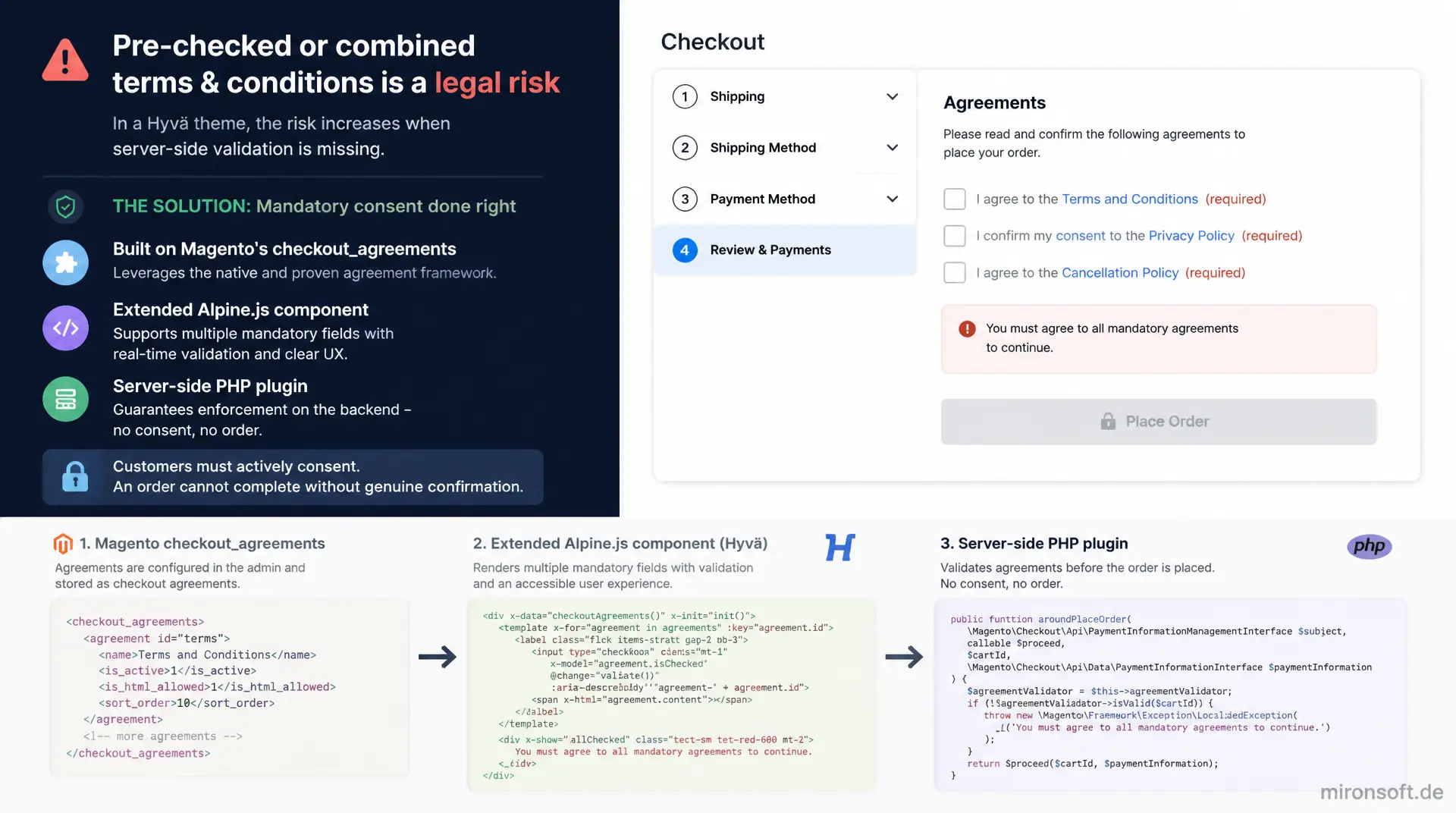Click the red warning triangle icon
The image size is (1456, 813).
tap(65, 60)
